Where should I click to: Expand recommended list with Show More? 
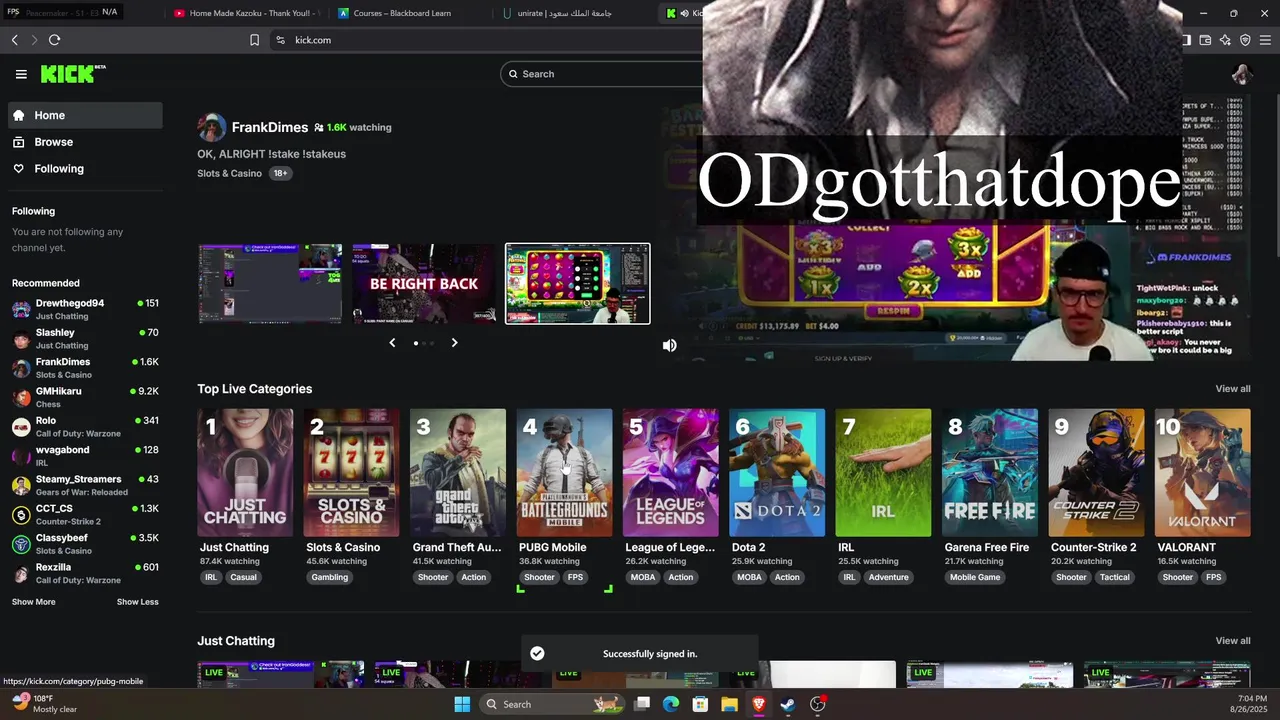coord(34,602)
